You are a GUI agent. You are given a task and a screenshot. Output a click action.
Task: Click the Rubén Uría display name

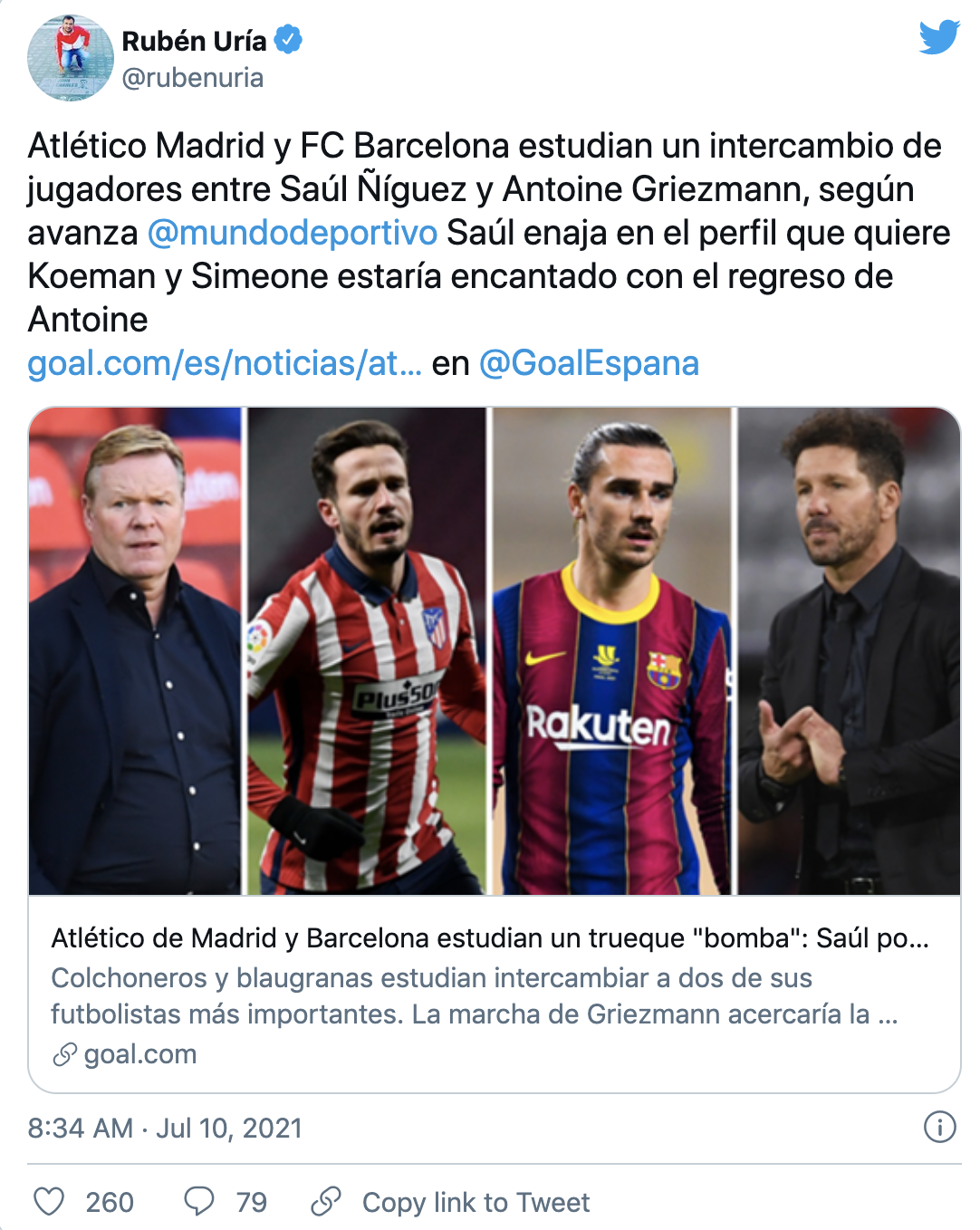click(x=194, y=41)
